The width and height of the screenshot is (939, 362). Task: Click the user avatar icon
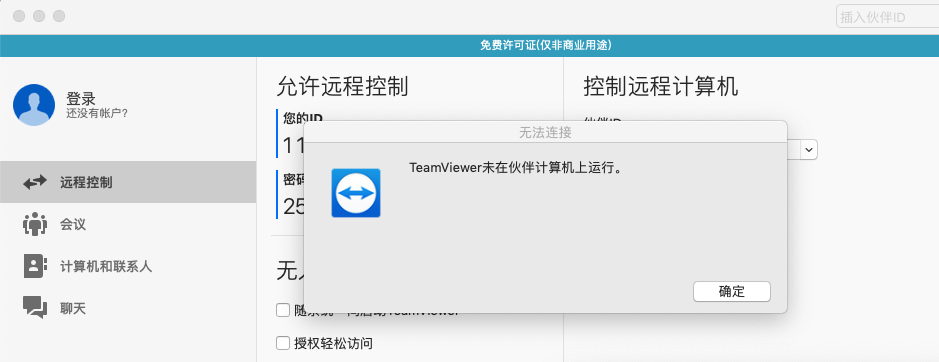[x=34, y=105]
